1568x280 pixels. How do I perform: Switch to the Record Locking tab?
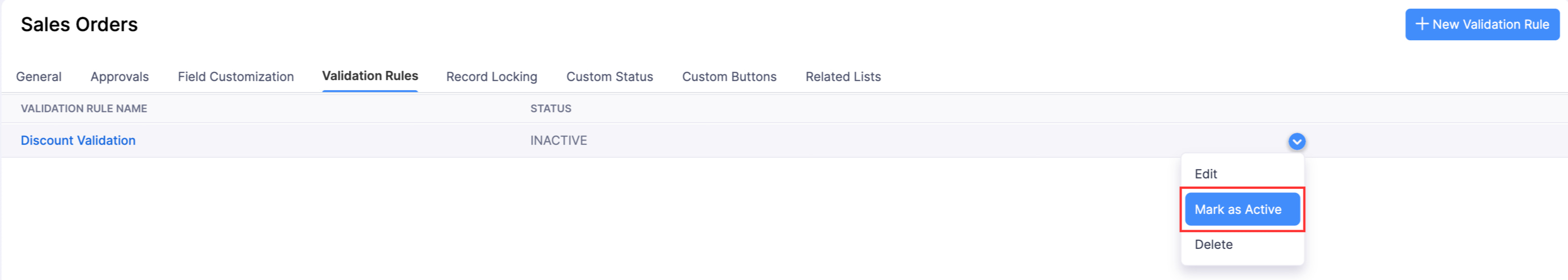click(492, 77)
